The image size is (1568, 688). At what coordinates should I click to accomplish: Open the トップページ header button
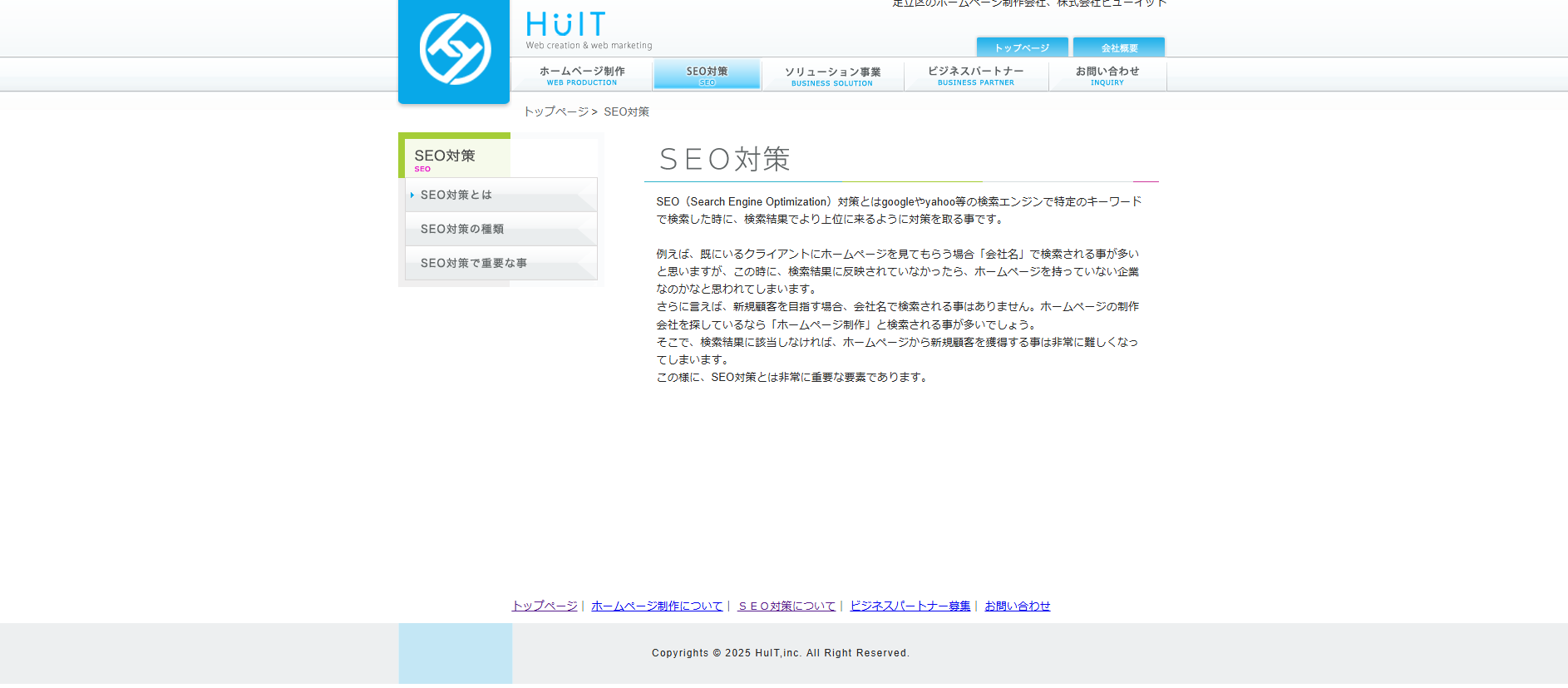click(x=1022, y=47)
